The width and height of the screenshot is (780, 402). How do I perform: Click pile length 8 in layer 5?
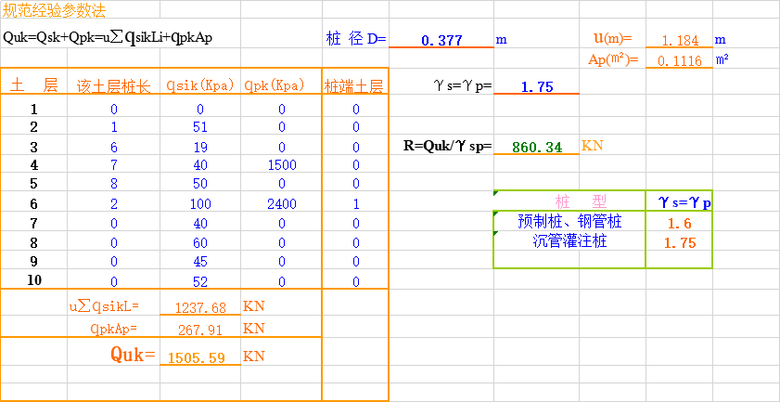(114, 184)
